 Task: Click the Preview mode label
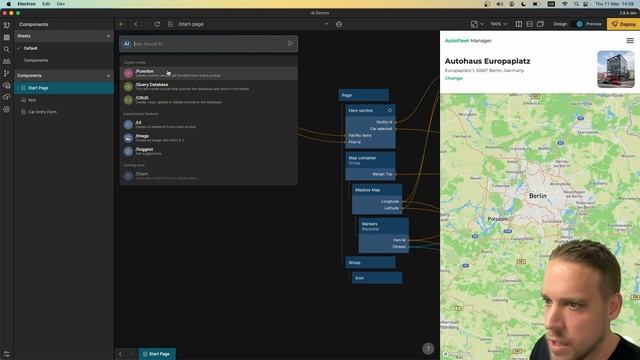[593, 24]
